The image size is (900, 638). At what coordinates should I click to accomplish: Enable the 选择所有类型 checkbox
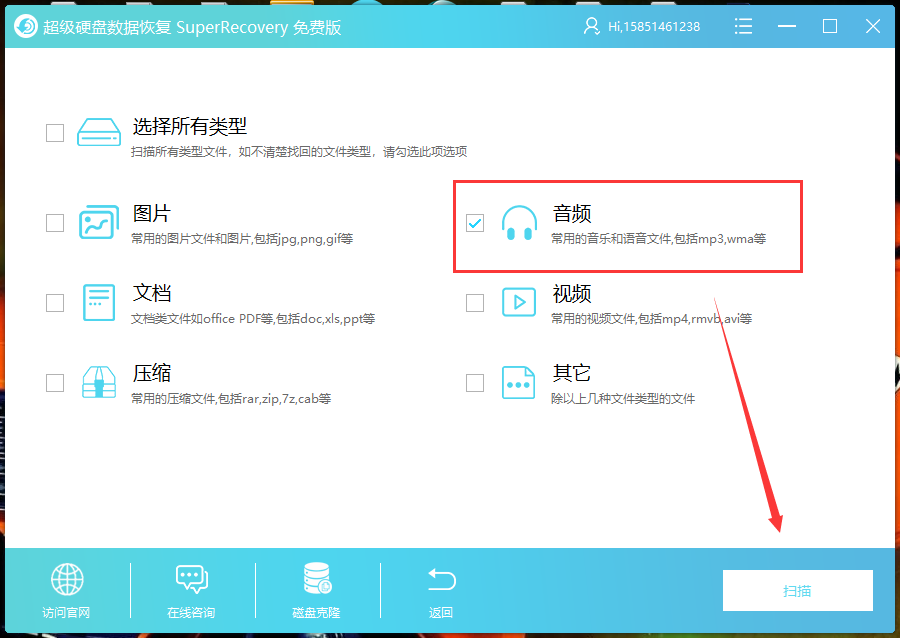pyautogui.click(x=55, y=133)
